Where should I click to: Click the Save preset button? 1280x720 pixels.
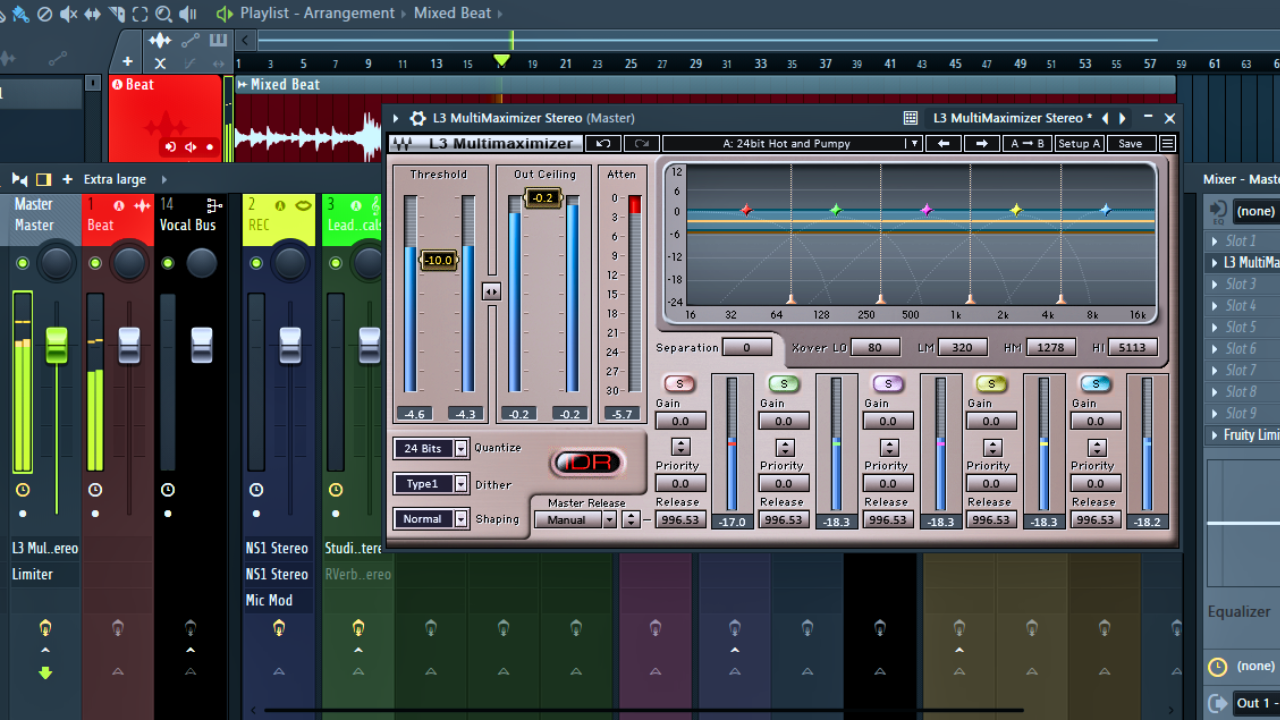(1130, 144)
